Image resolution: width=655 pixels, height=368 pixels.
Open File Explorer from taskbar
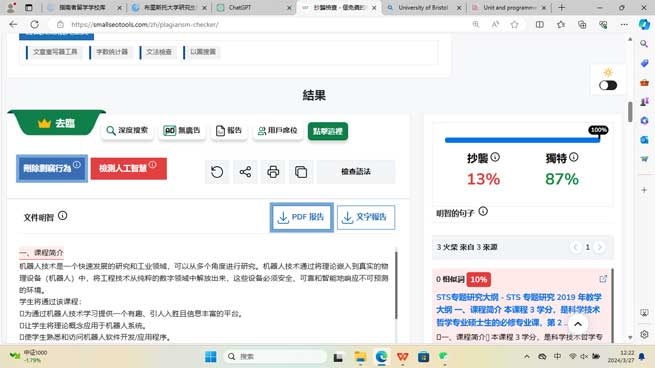pos(360,357)
